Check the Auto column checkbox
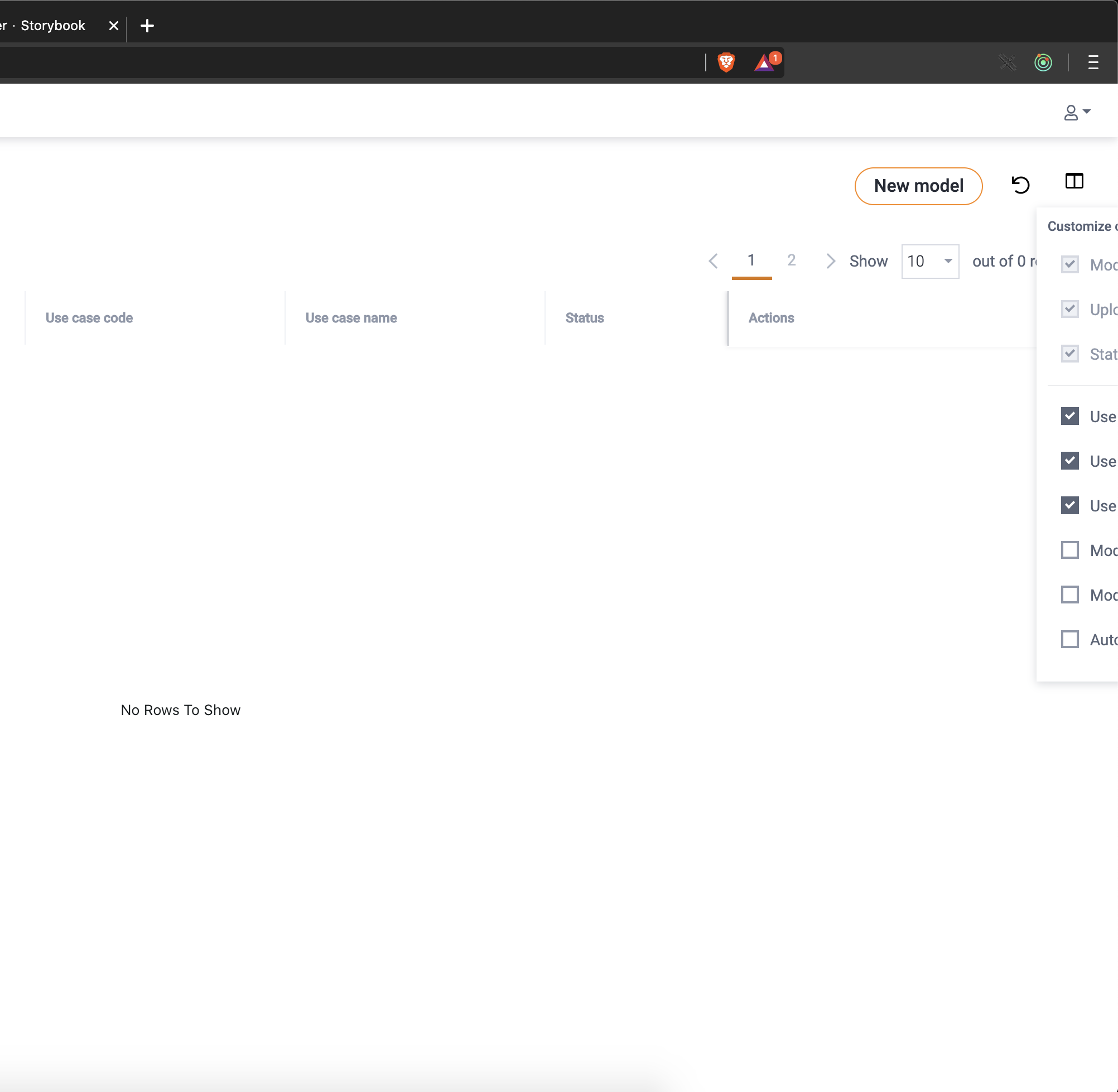 click(1070, 640)
